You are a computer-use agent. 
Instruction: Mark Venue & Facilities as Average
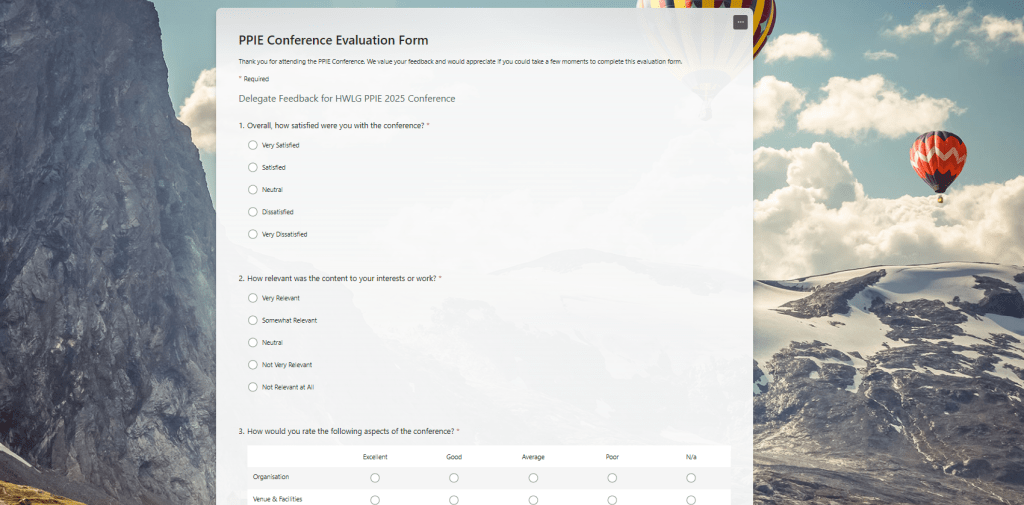click(533, 499)
